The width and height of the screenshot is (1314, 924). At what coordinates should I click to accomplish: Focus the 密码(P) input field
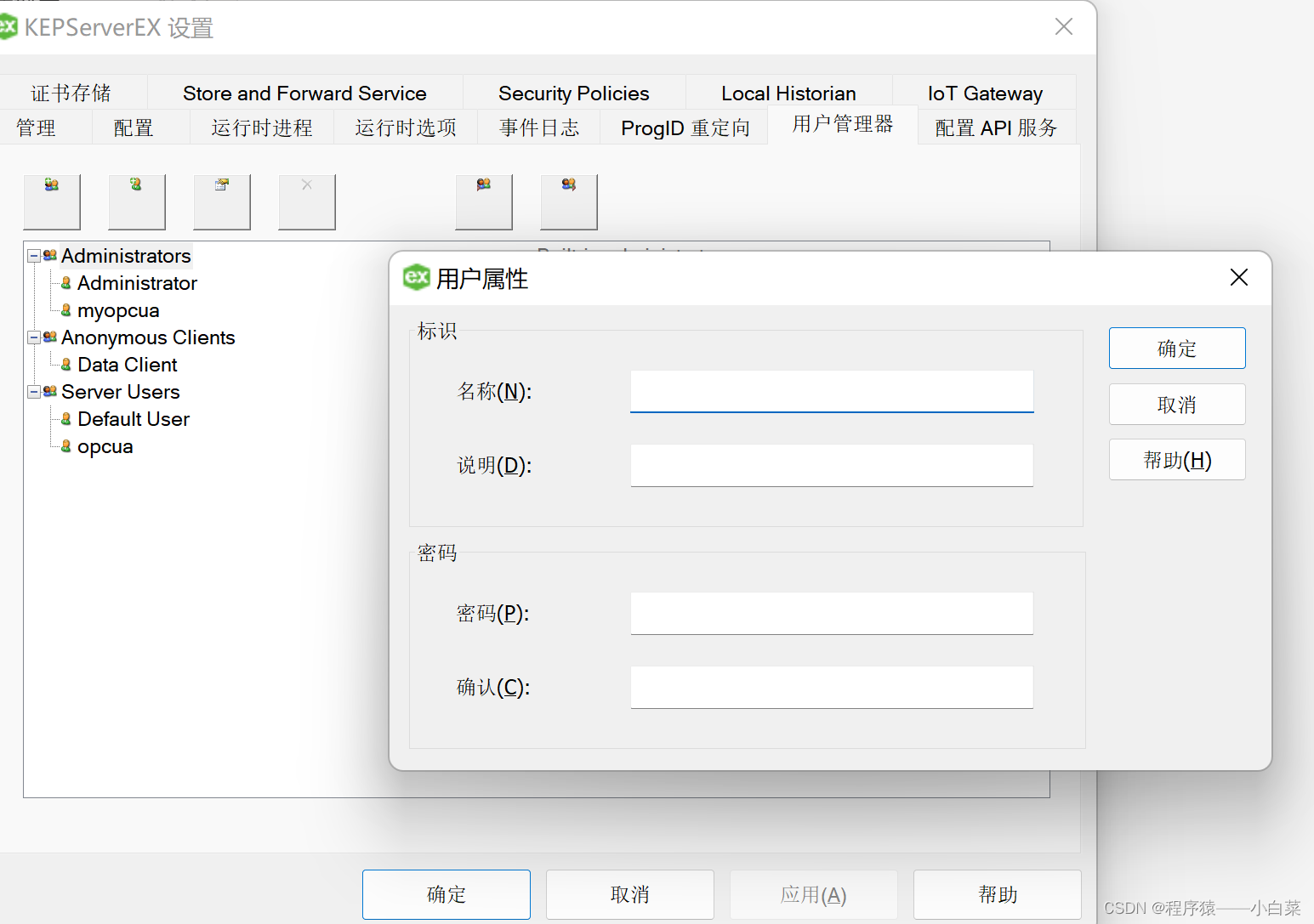(832, 613)
